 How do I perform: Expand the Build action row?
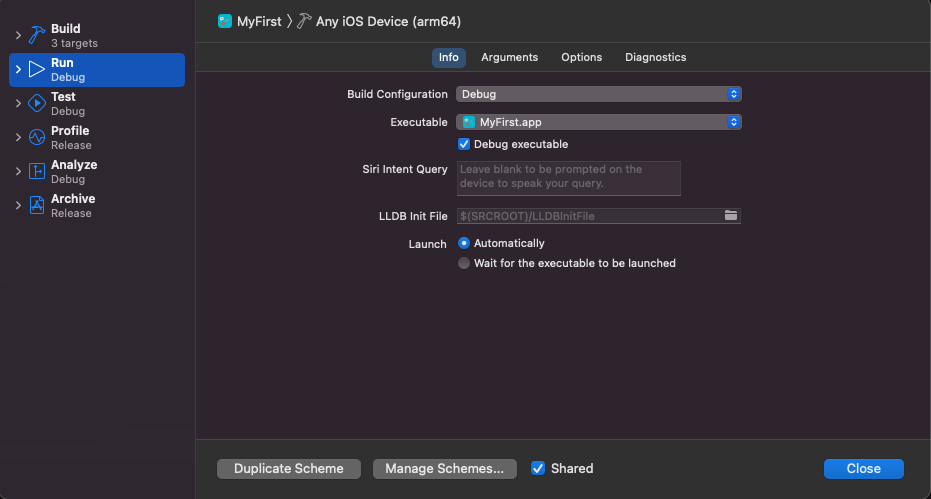(18, 36)
